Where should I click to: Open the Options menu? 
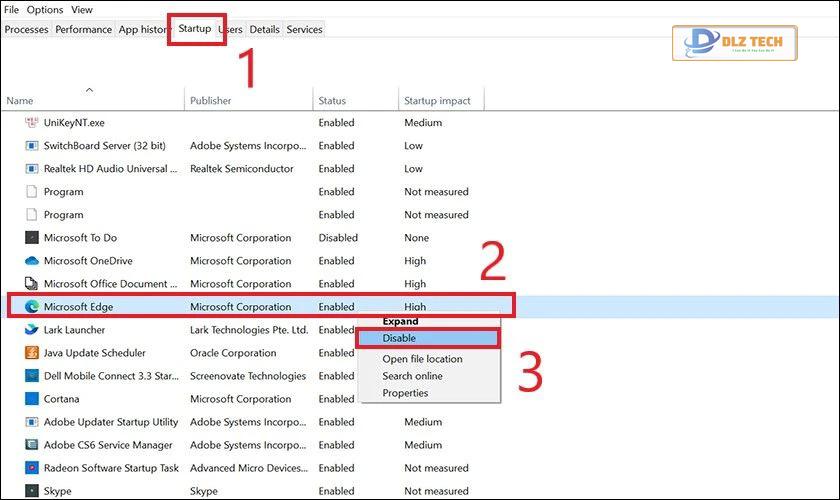pyautogui.click(x=45, y=10)
